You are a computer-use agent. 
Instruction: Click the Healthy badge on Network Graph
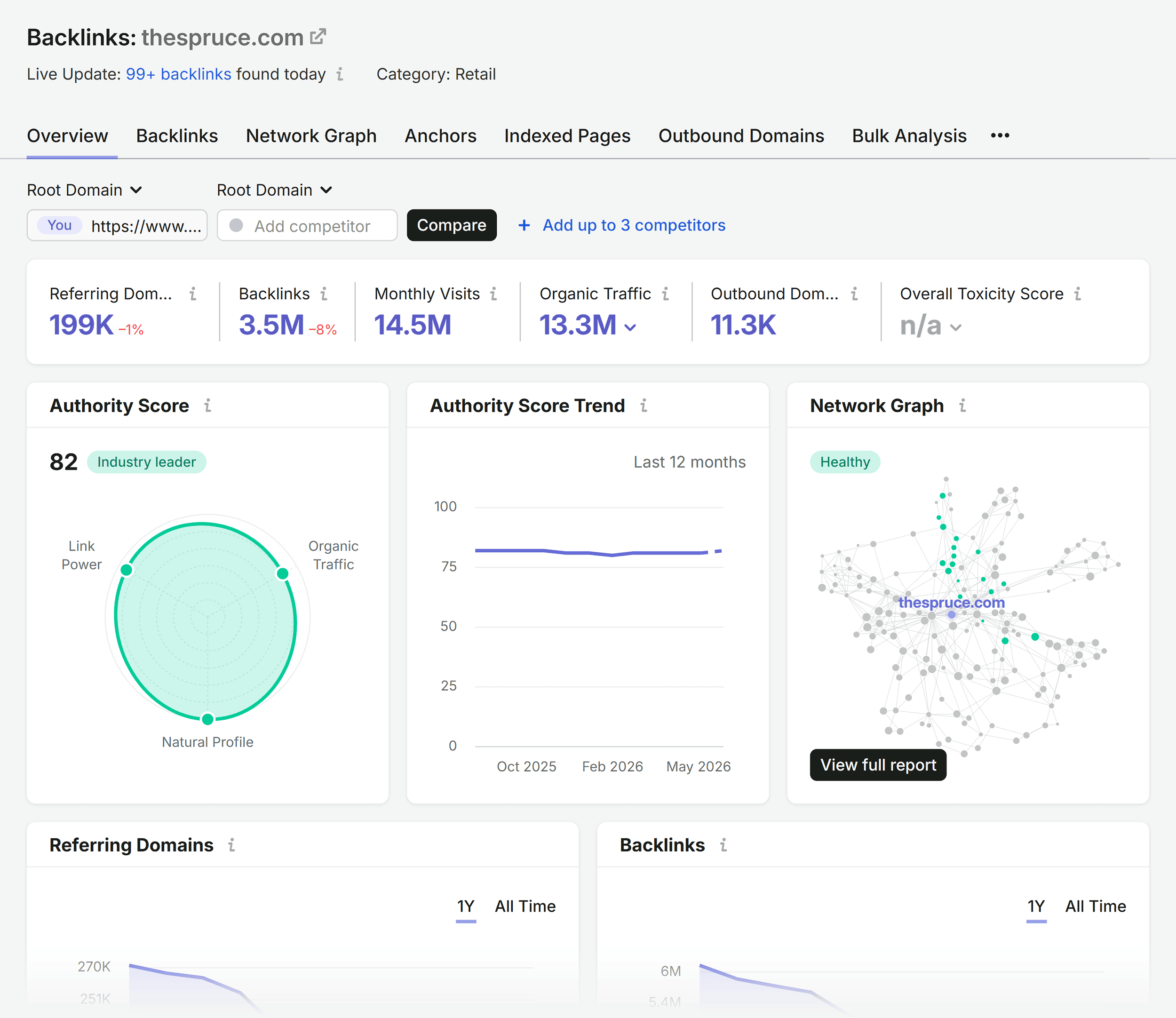845,462
